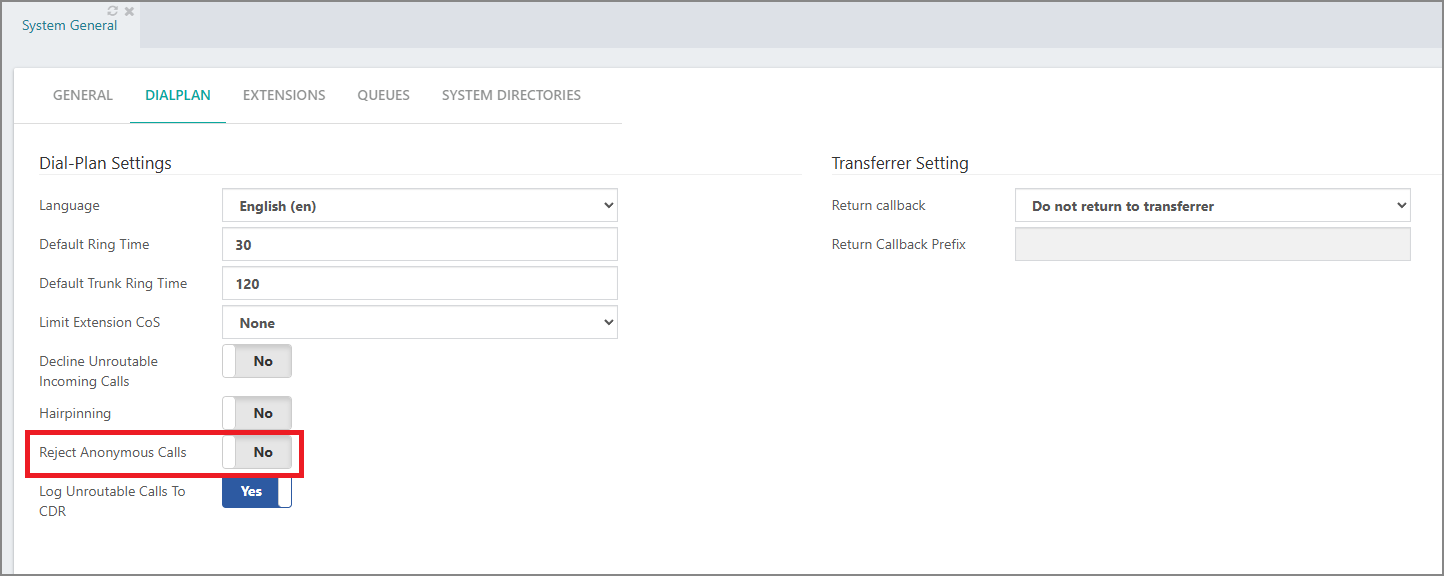Viewport: 1444px width, 576px height.
Task: Switch to SYSTEM DIRECTORIES tab
Action: click(x=511, y=95)
